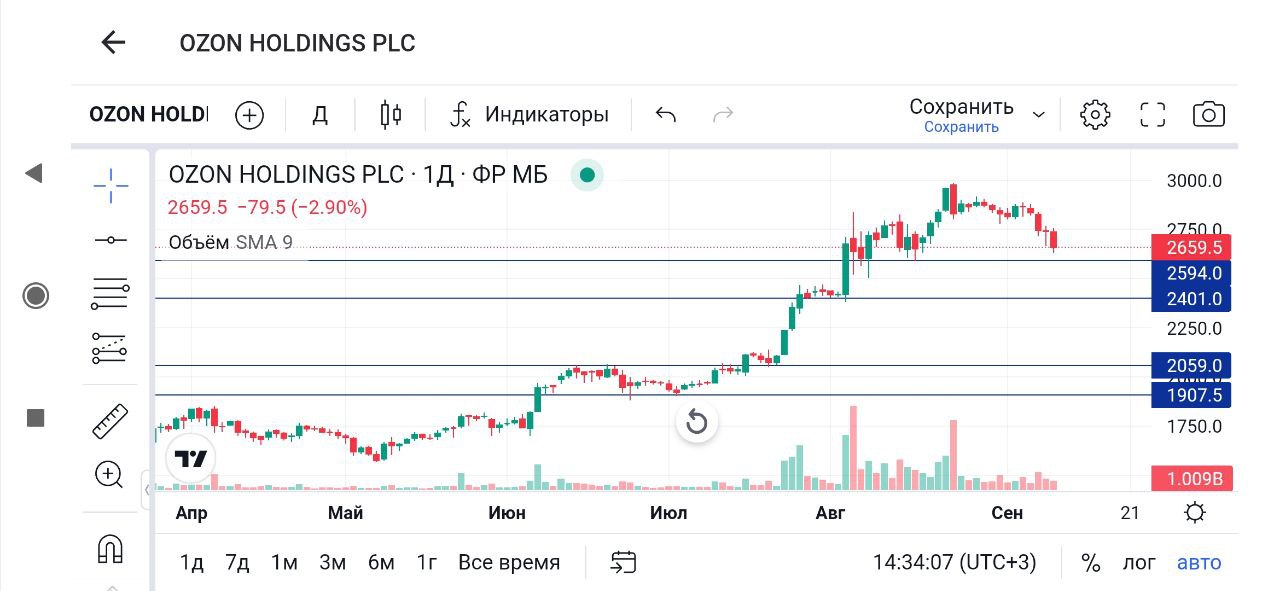Viewport: 1280px width, 591px height.
Task: Open the candlestick chart style selector
Action: (x=391, y=115)
